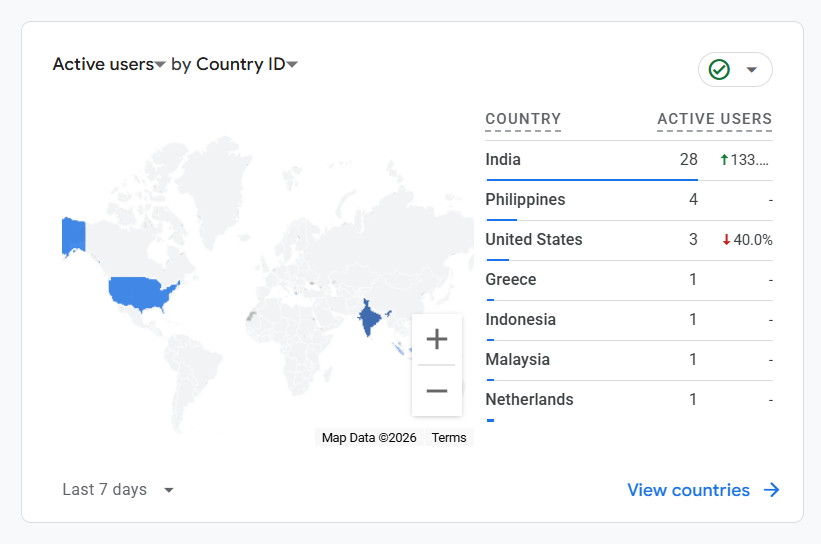821x544 pixels.
Task: Click India's green up-arrow percent change
Action: point(744,160)
